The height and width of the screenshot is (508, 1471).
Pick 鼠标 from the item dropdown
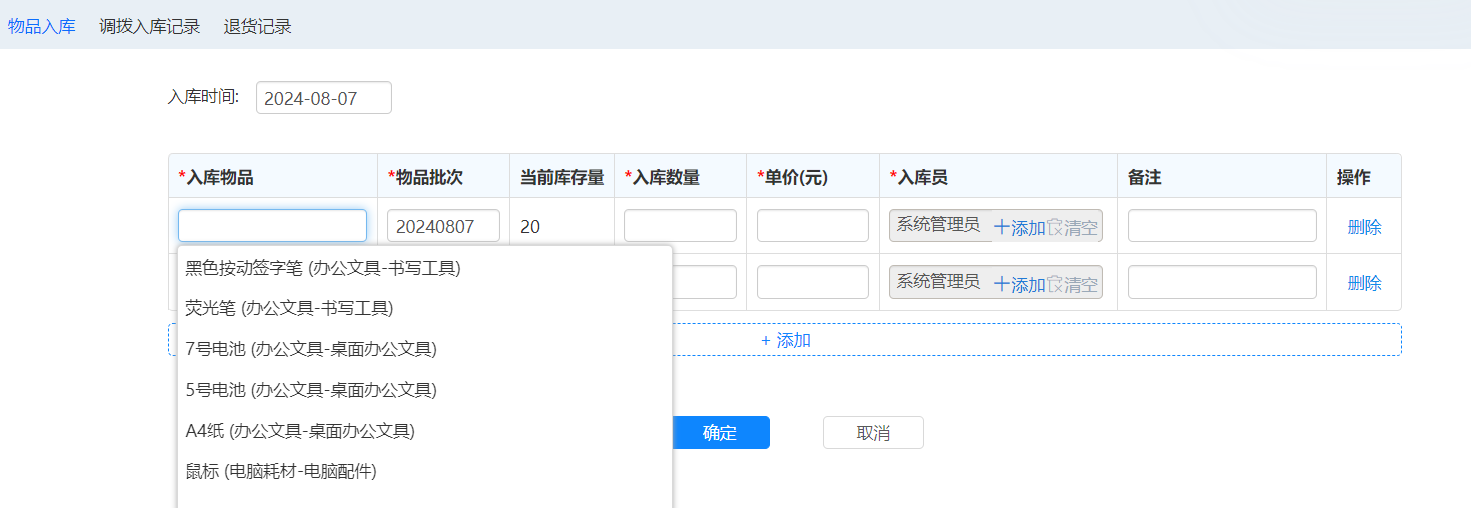click(281, 471)
